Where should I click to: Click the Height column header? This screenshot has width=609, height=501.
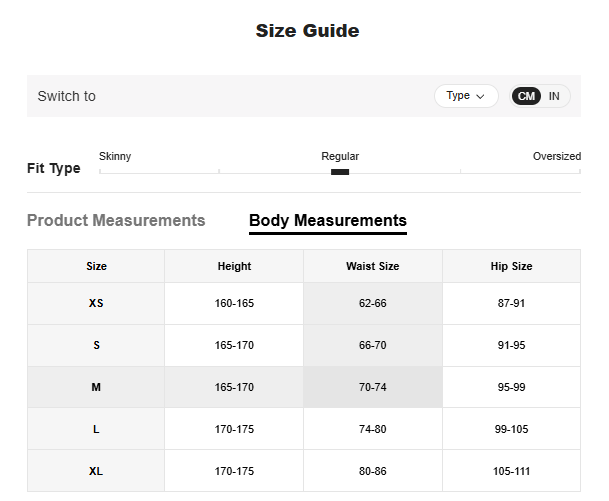[234, 266]
